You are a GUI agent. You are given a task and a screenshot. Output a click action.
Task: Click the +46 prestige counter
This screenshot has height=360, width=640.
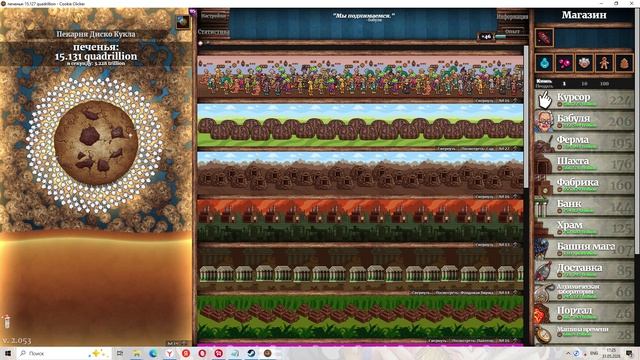(x=486, y=37)
